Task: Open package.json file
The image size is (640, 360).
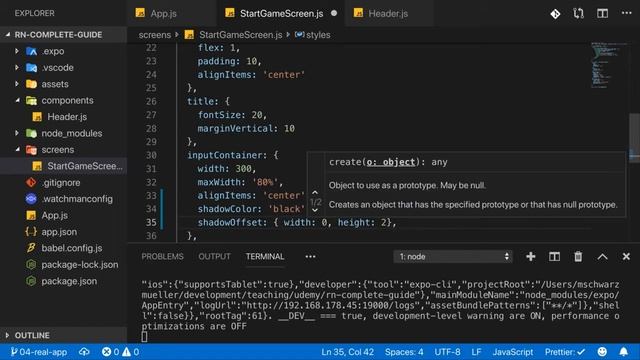Action: coord(69,281)
